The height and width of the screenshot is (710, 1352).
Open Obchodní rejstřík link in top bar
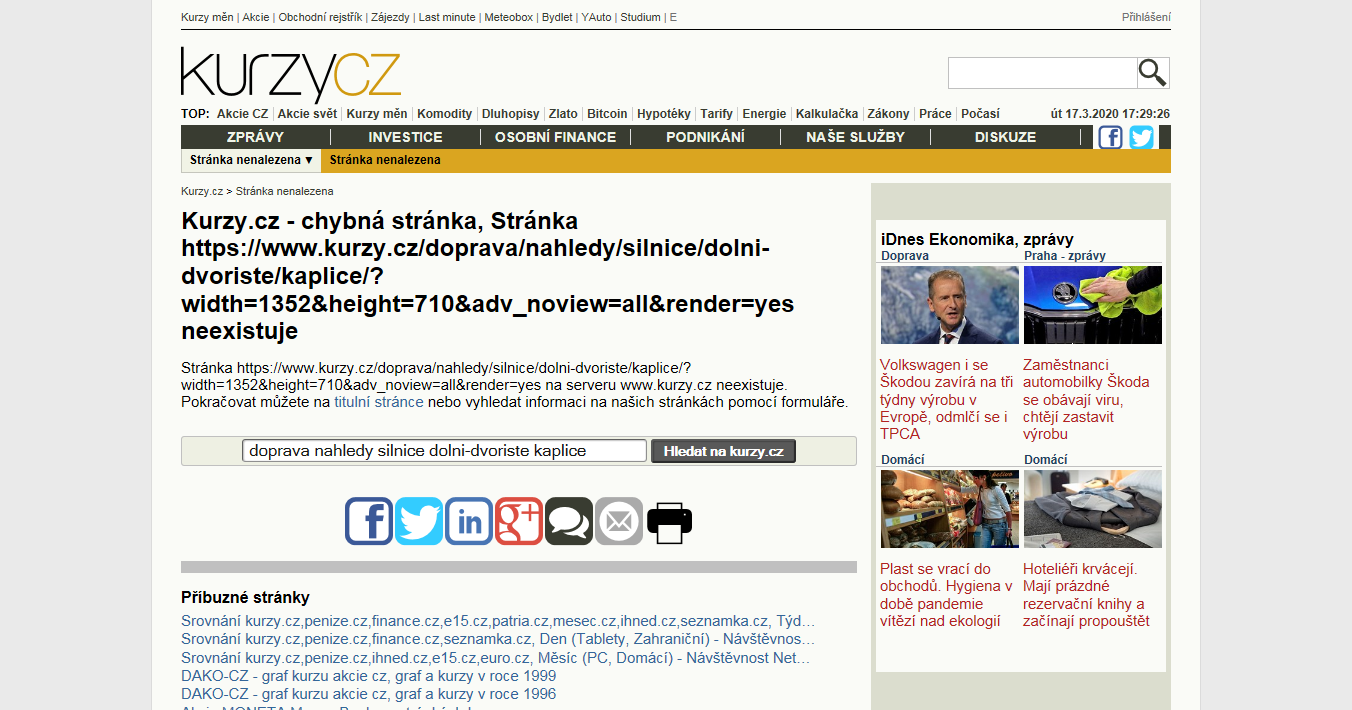coord(320,17)
